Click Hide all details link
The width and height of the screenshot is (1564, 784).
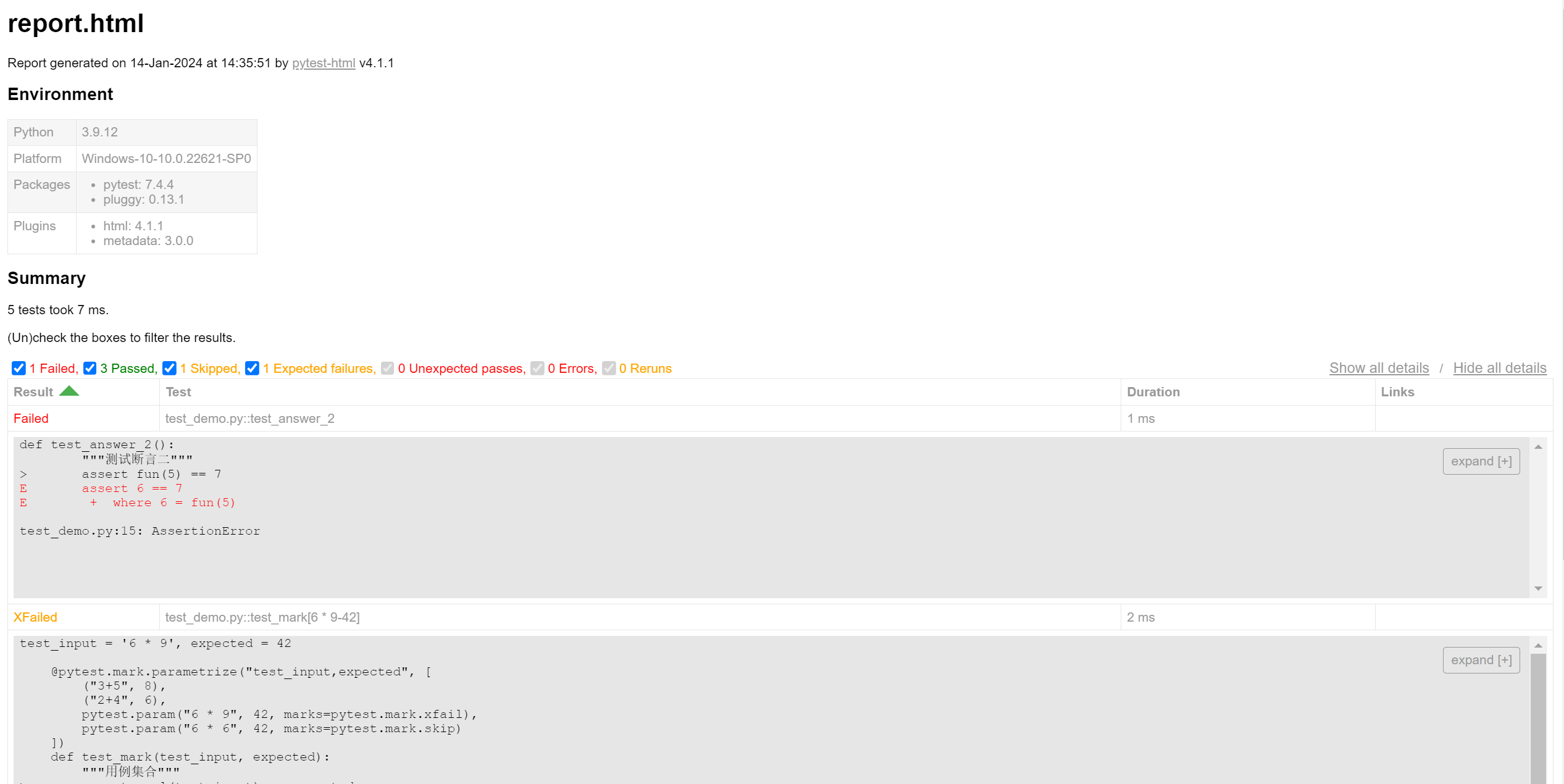point(1499,368)
